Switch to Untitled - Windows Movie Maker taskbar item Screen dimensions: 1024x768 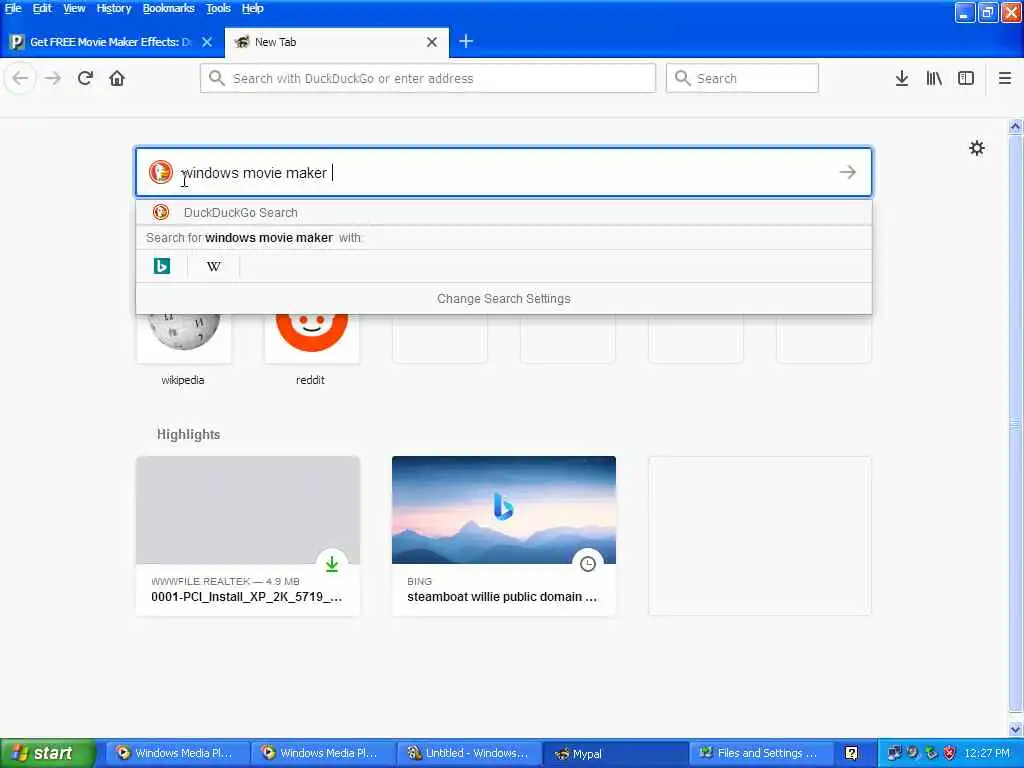coord(469,754)
